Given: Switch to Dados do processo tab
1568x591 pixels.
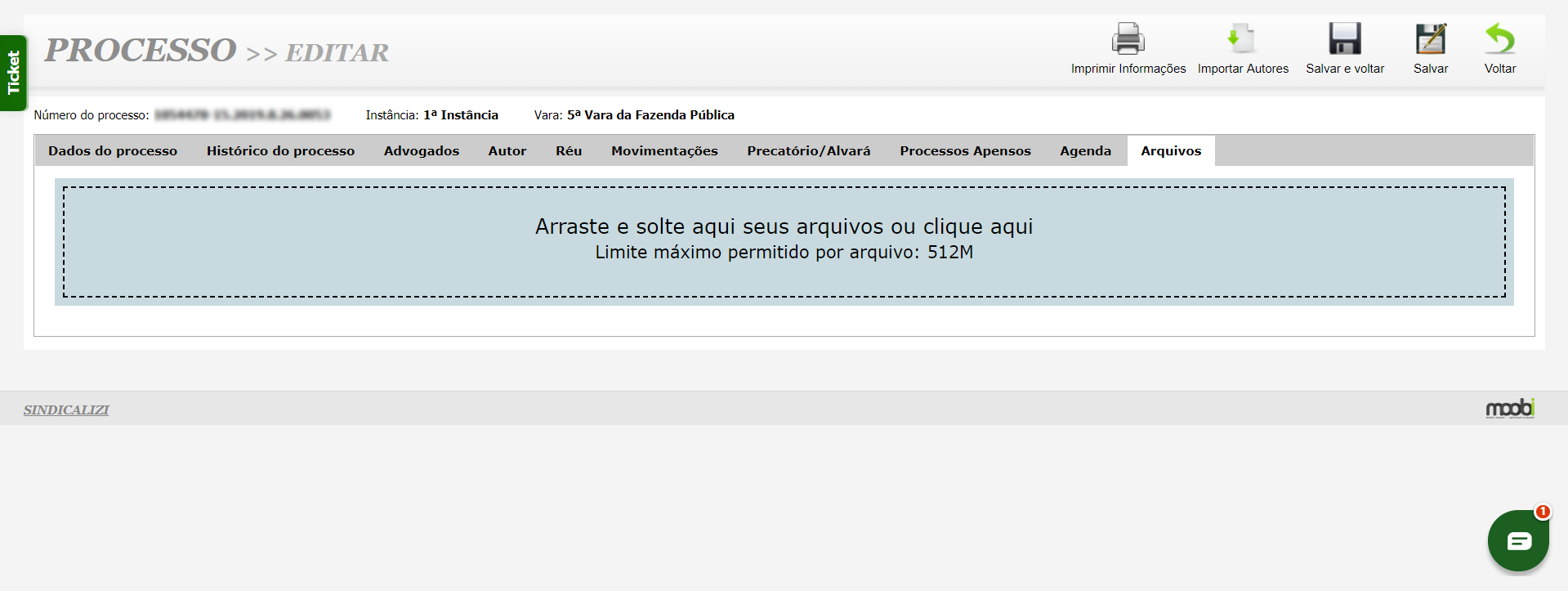Looking at the screenshot, I should pos(113,151).
